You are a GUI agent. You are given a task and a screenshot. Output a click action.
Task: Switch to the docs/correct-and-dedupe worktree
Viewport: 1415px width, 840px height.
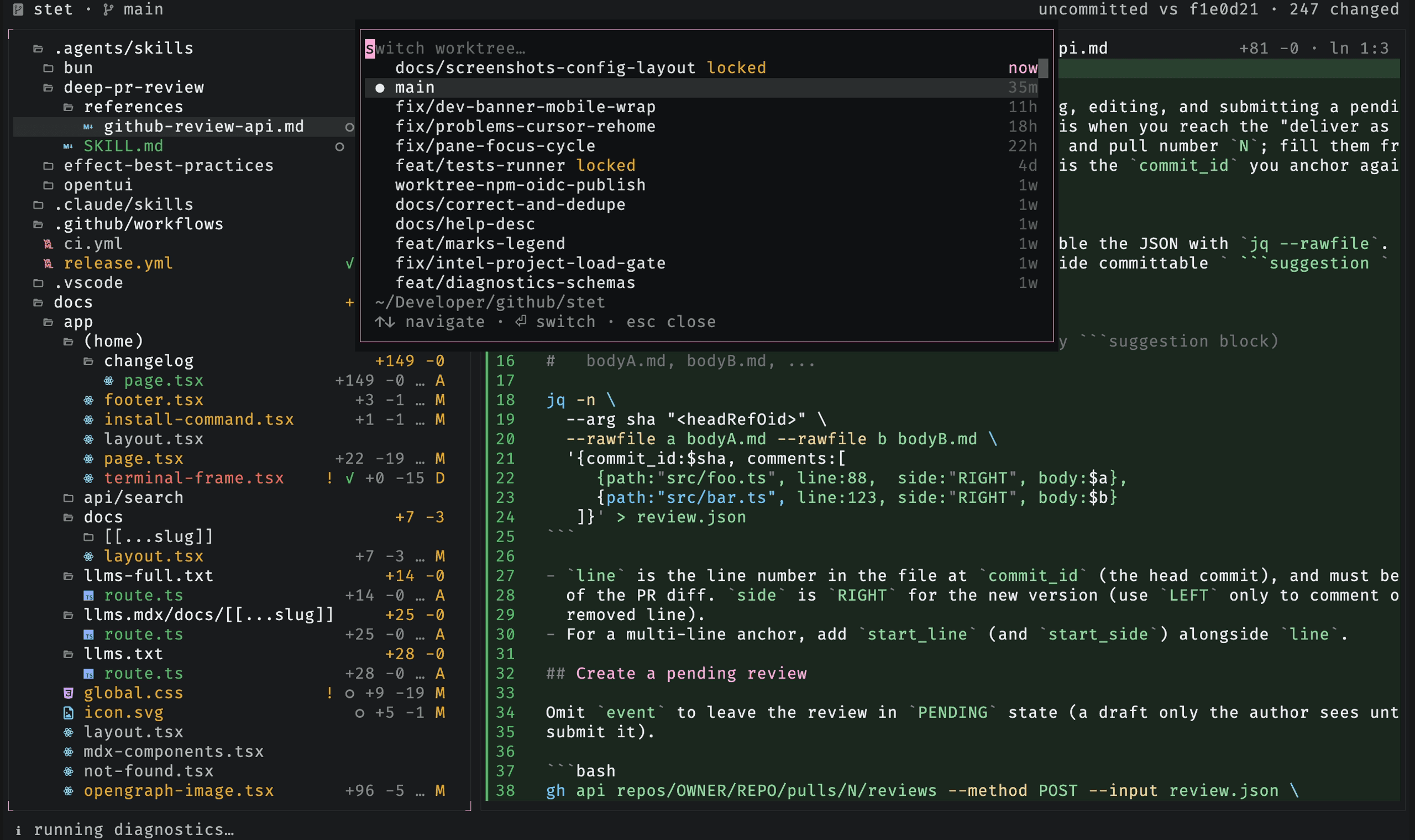coord(701,205)
